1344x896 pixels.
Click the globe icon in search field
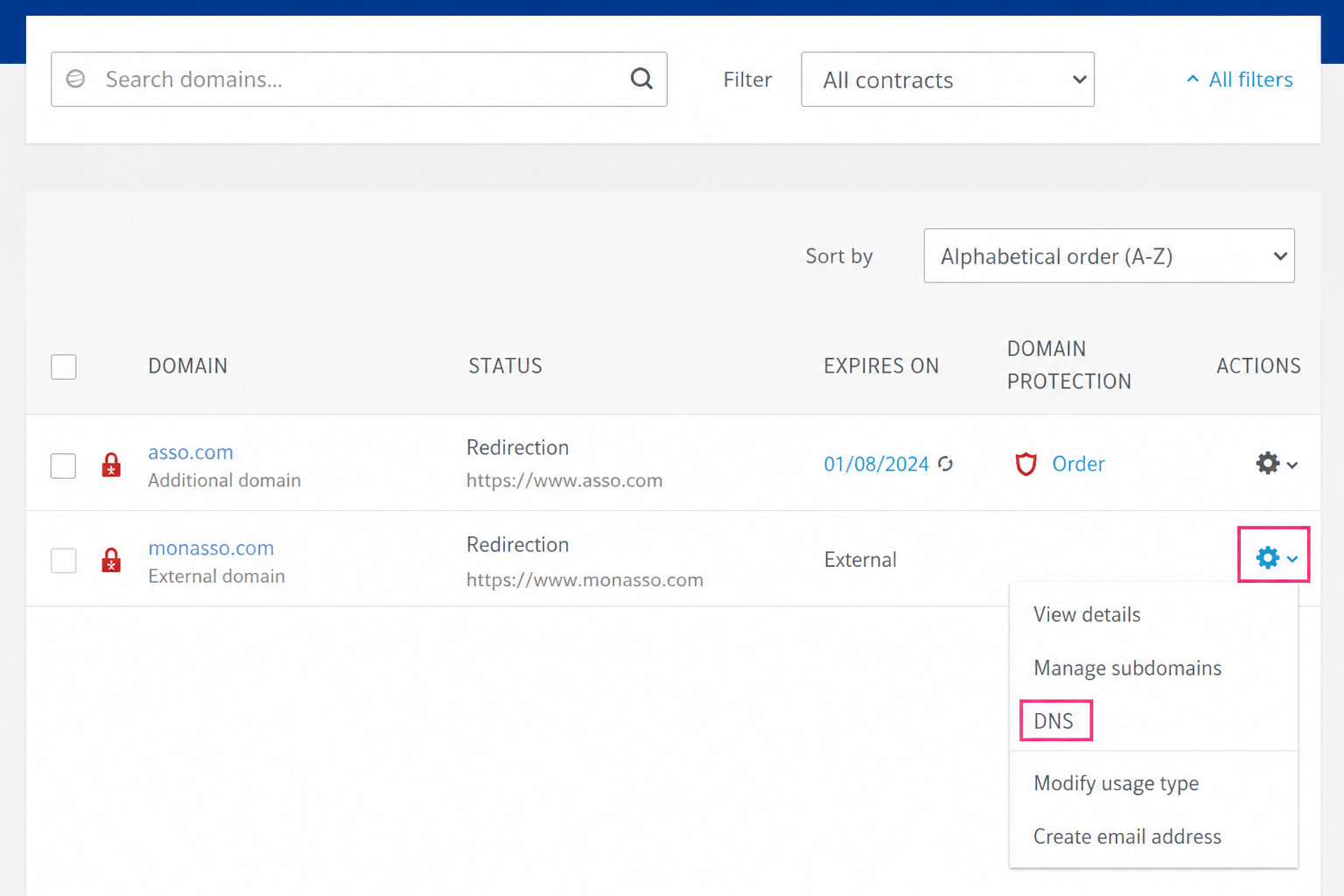(76, 79)
